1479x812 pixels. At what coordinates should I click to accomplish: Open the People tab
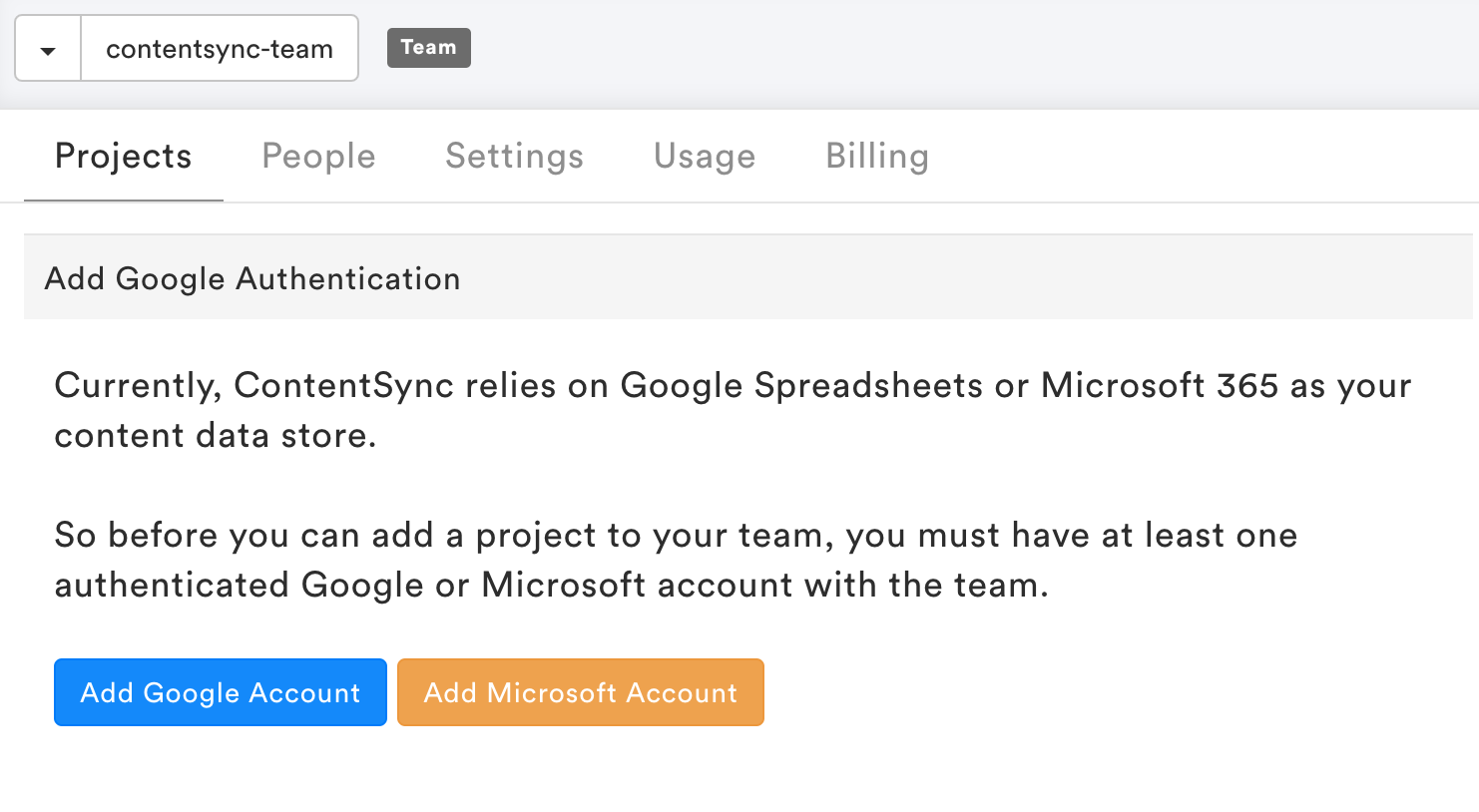[x=318, y=157]
